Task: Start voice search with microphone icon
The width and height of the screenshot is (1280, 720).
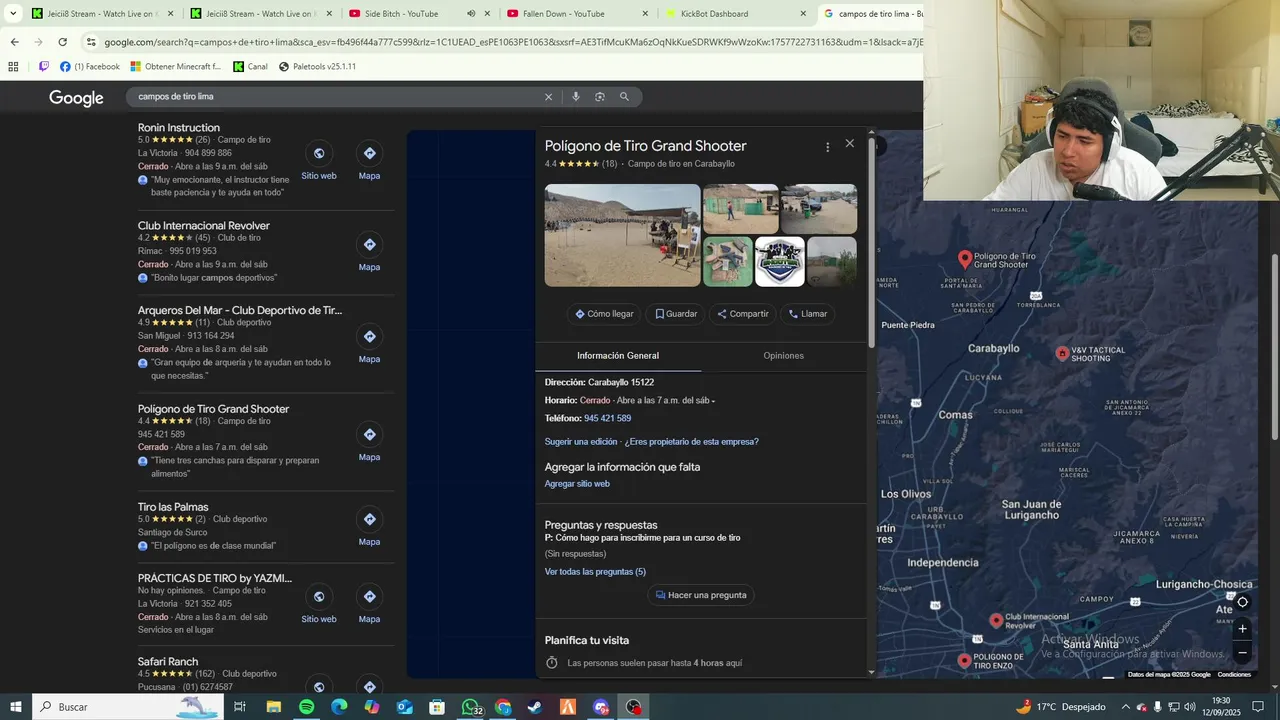Action: [x=575, y=97]
